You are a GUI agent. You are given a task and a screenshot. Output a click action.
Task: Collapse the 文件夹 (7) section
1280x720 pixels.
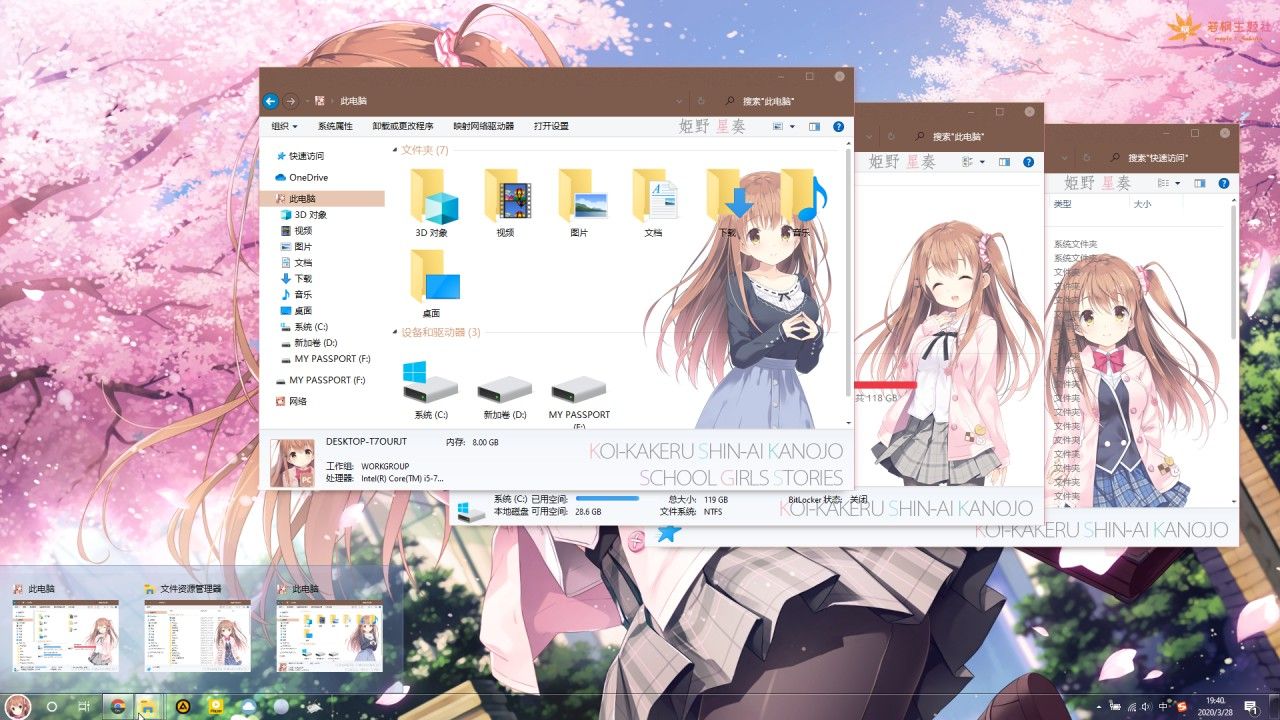(394, 150)
